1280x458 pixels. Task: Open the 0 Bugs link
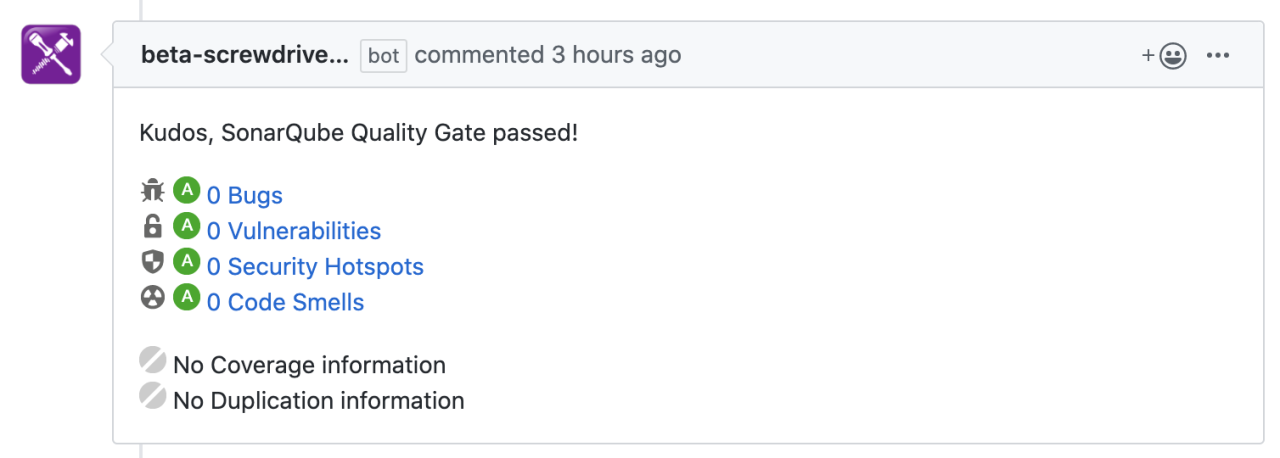tap(245, 196)
